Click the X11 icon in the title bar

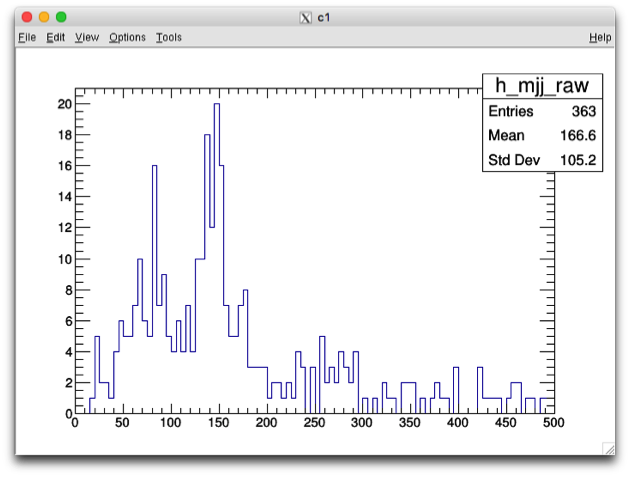pyautogui.click(x=306, y=17)
